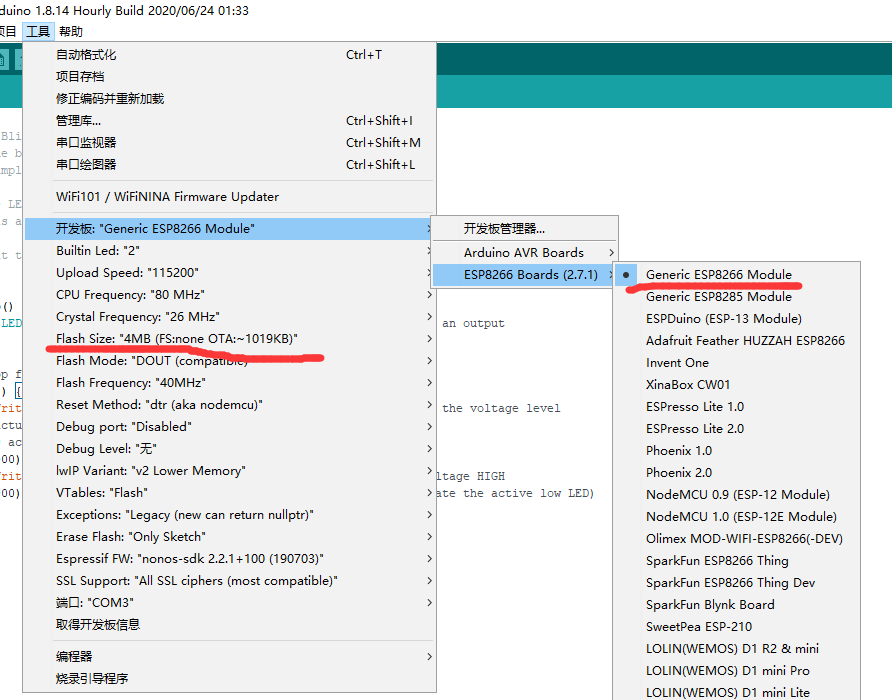This screenshot has width=892, height=700.
Task: Expand CPU Frequency "80 MHz" submenu
Action: [230, 295]
